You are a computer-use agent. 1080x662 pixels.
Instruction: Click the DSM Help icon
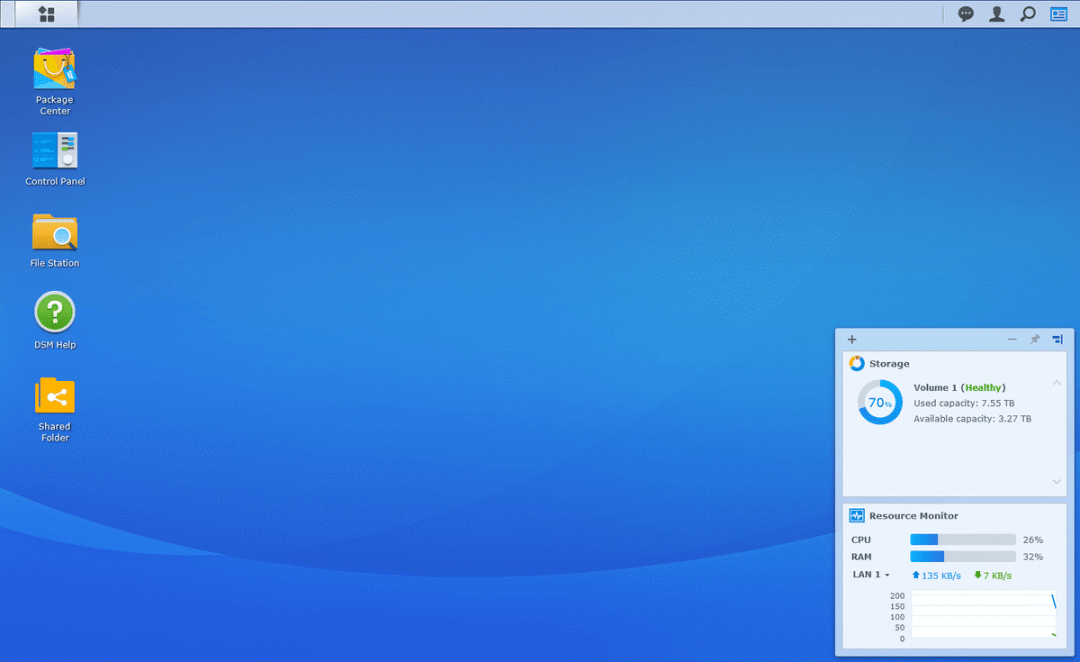pos(55,313)
